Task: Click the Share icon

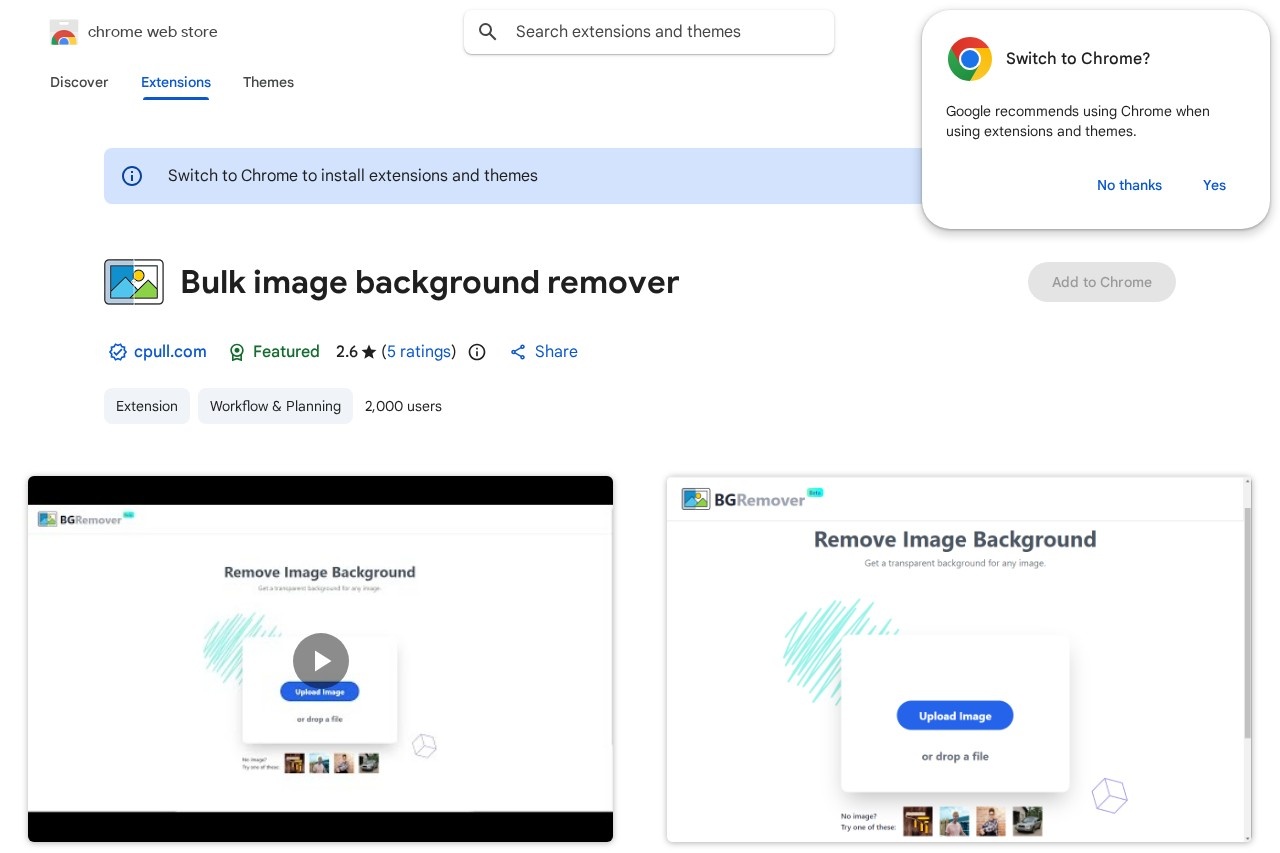Action: pos(518,351)
